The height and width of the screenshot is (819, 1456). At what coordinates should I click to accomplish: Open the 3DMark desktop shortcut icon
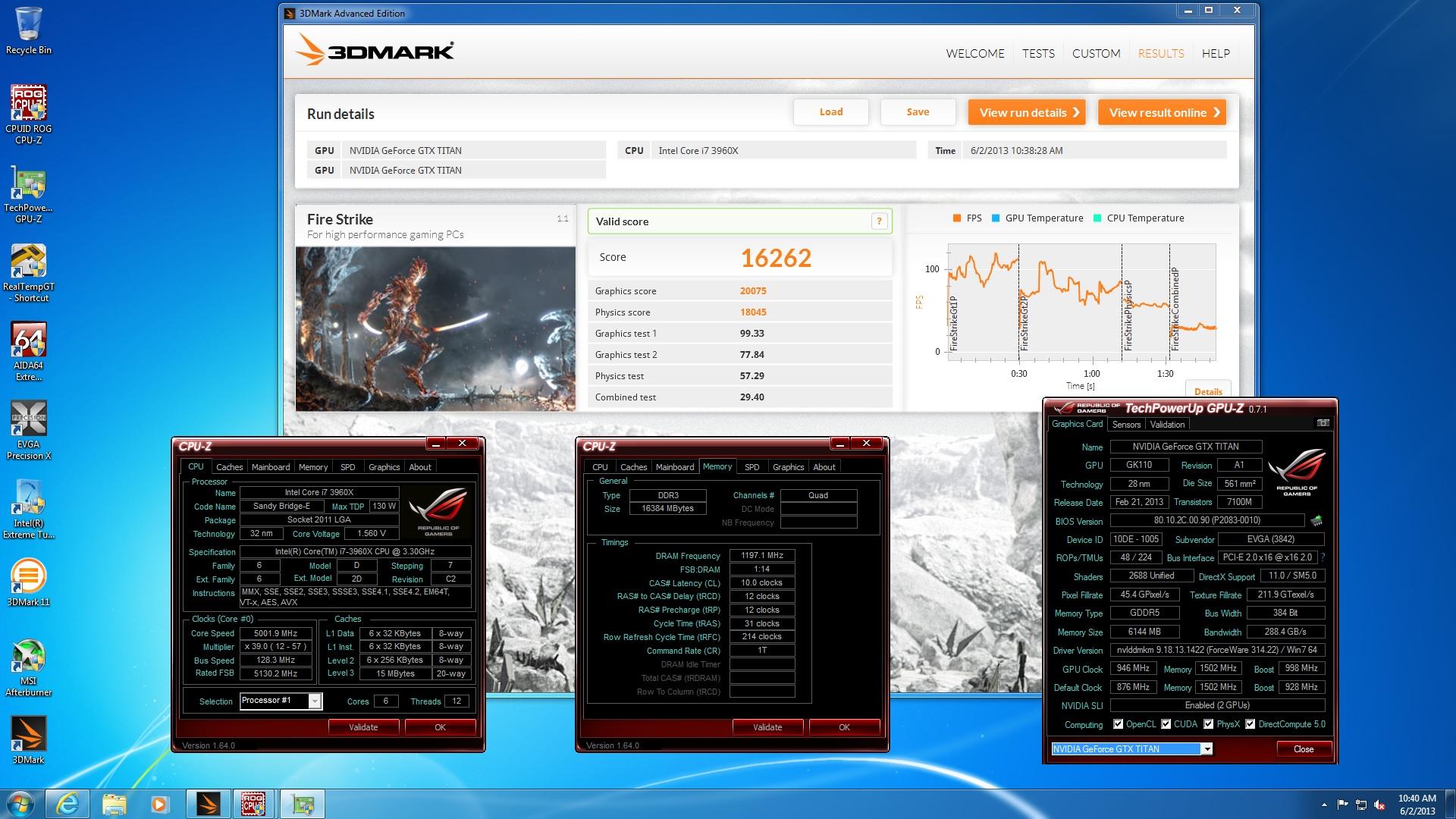29,741
